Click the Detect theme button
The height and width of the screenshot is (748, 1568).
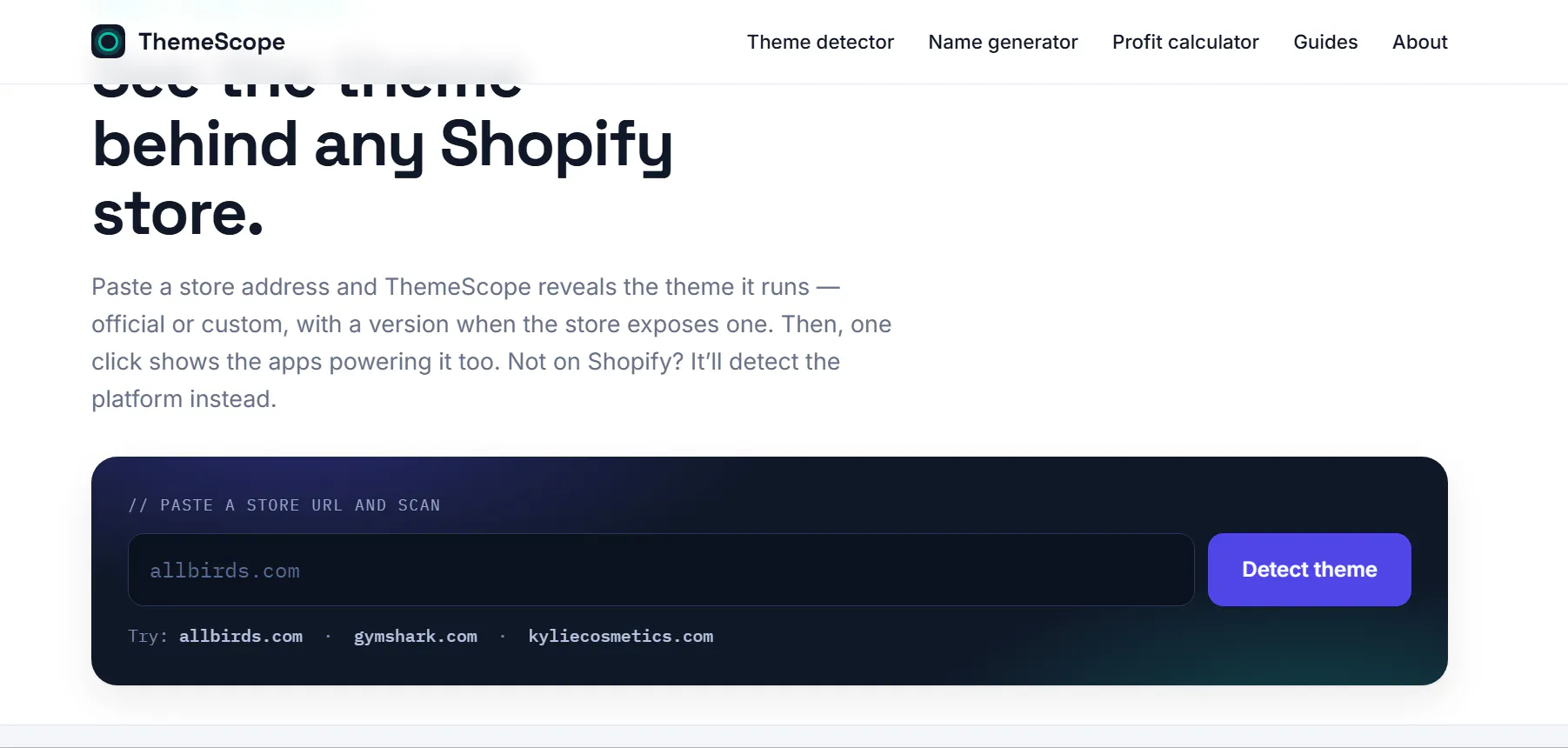(x=1309, y=570)
